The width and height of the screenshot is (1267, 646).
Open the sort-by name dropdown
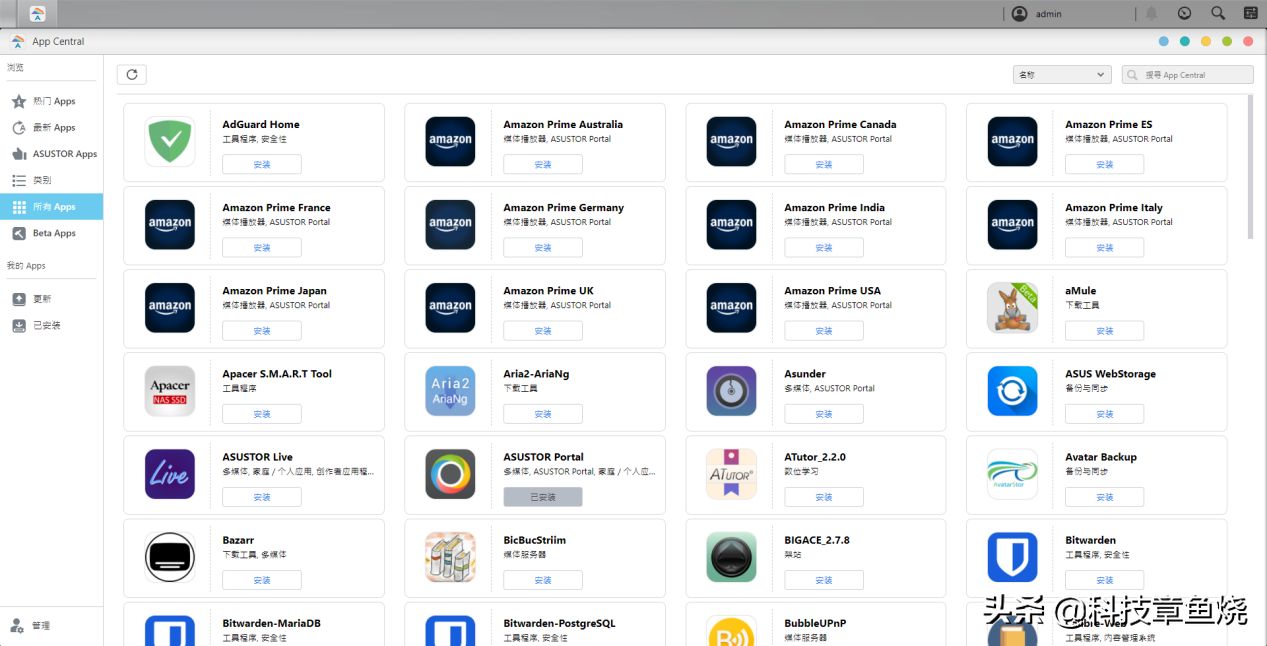1062,75
